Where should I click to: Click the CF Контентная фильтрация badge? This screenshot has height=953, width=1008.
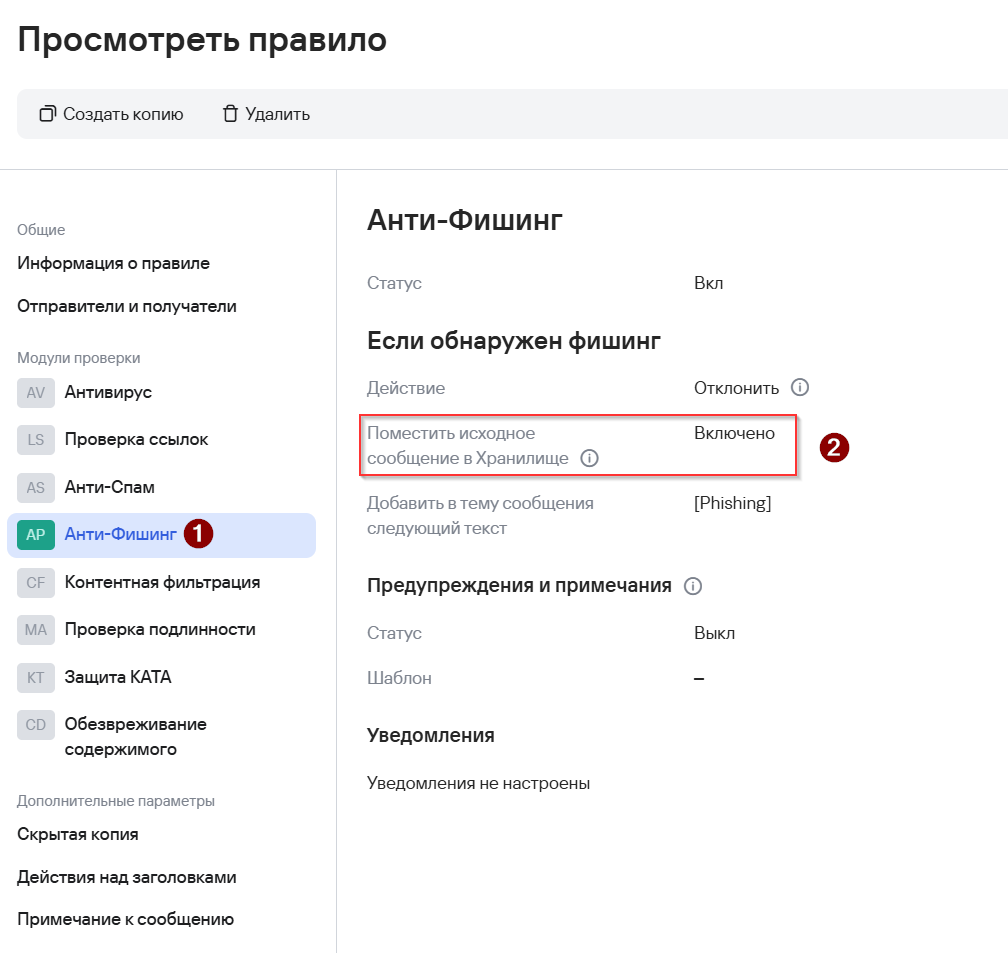(35, 583)
